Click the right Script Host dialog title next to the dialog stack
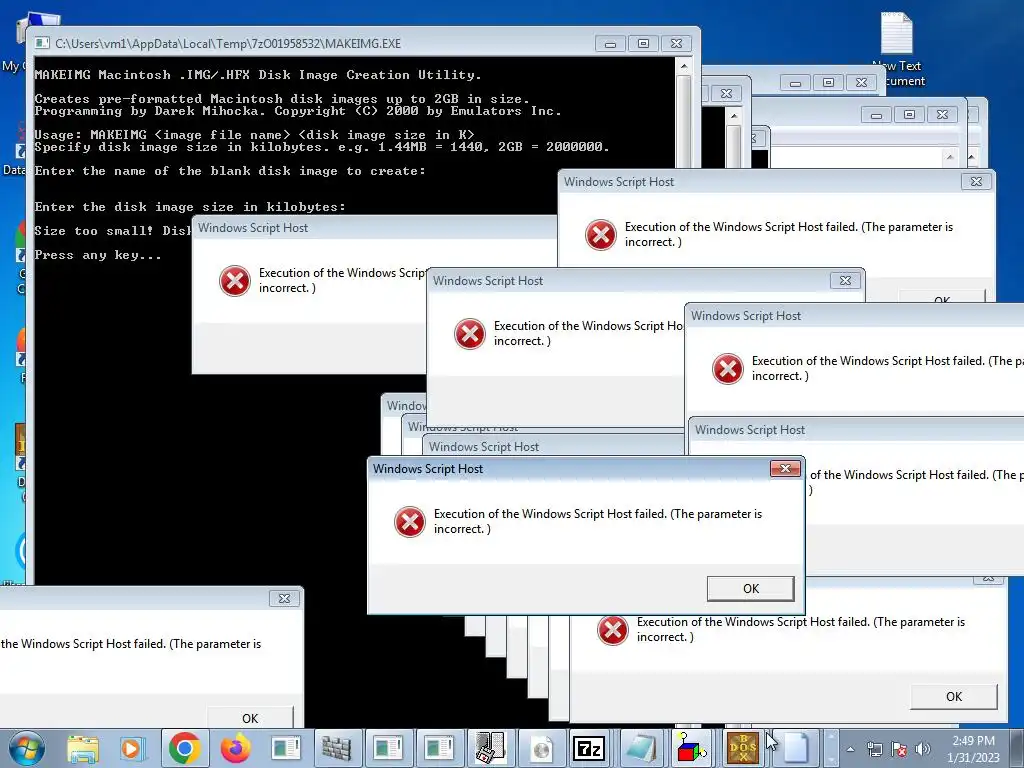Screen dimensions: 1024x768 856,430
